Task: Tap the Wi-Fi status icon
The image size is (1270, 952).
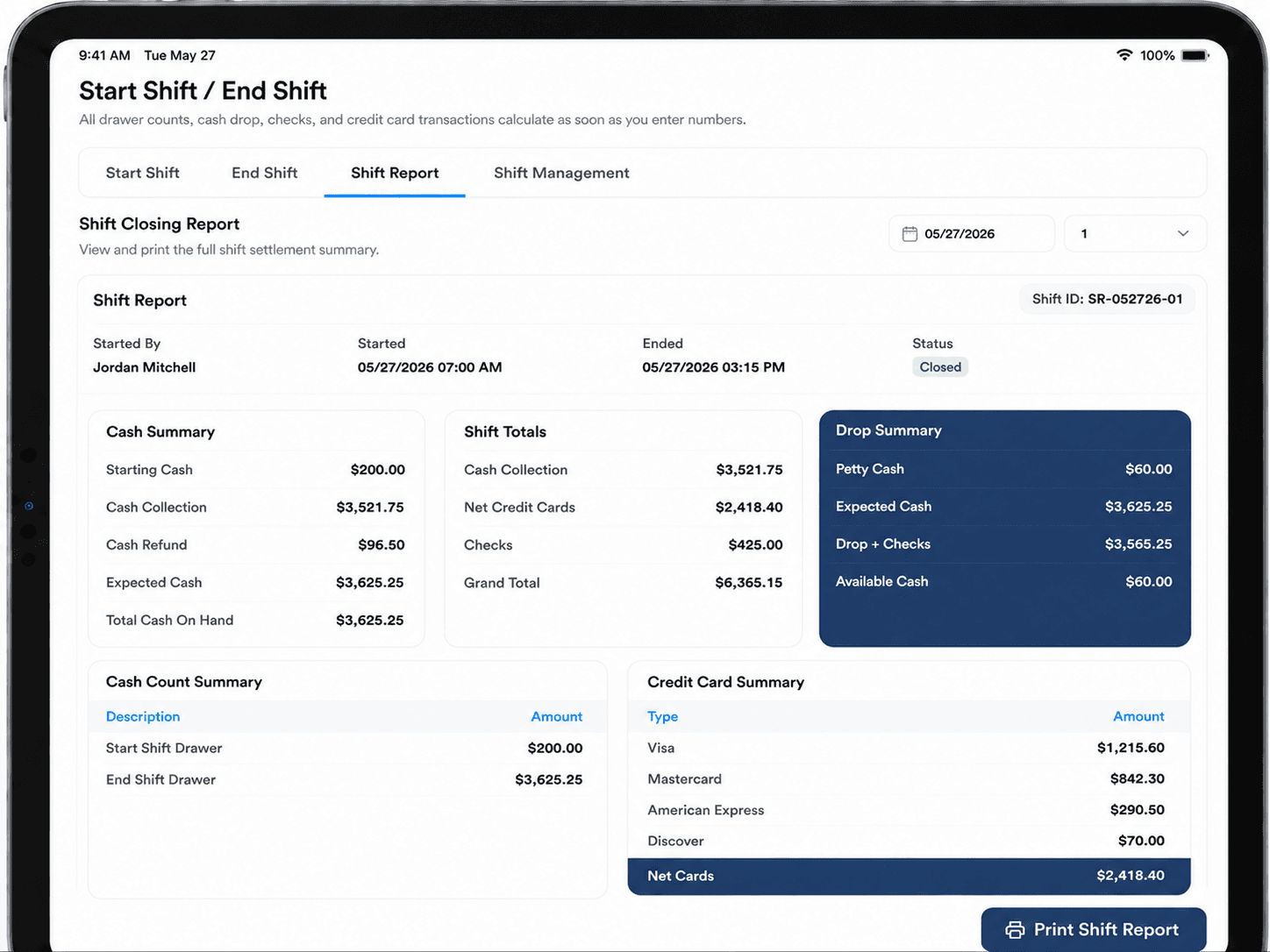Action: 1124,55
